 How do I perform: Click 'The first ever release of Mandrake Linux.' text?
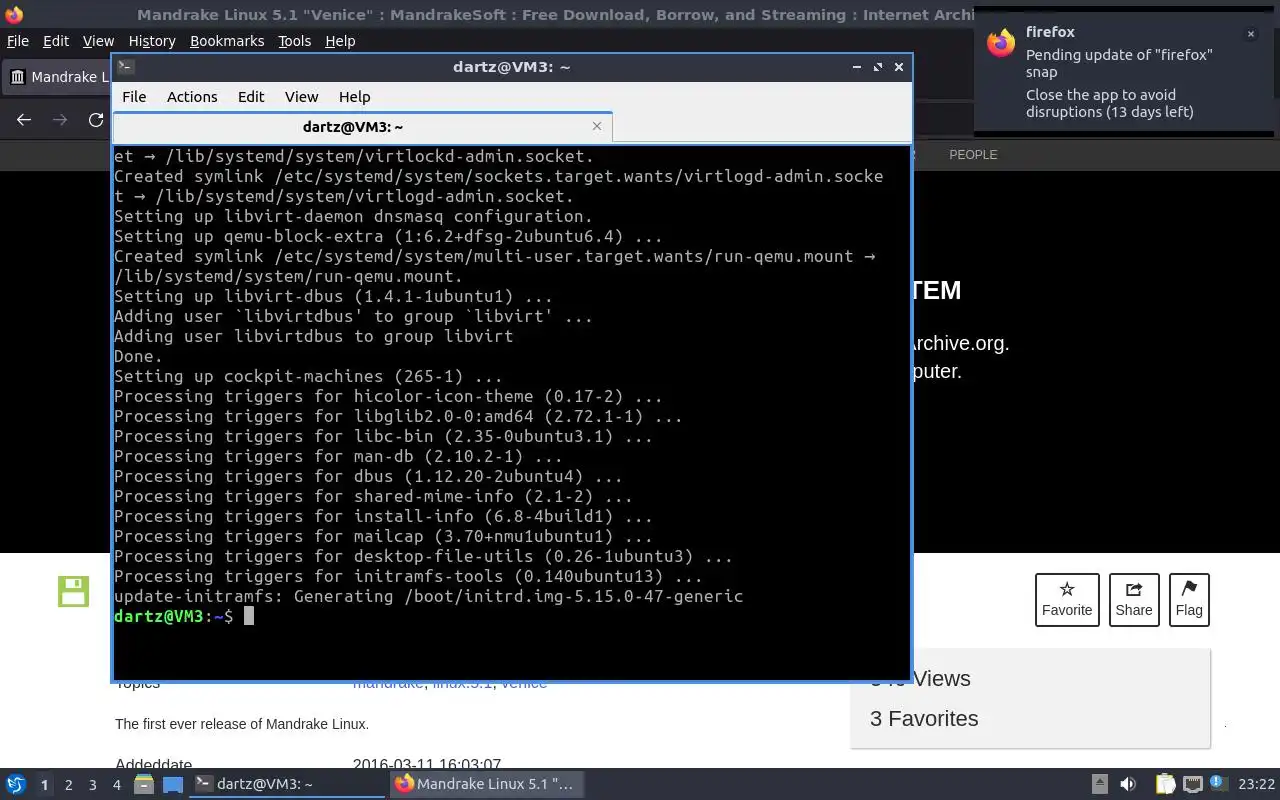242,724
